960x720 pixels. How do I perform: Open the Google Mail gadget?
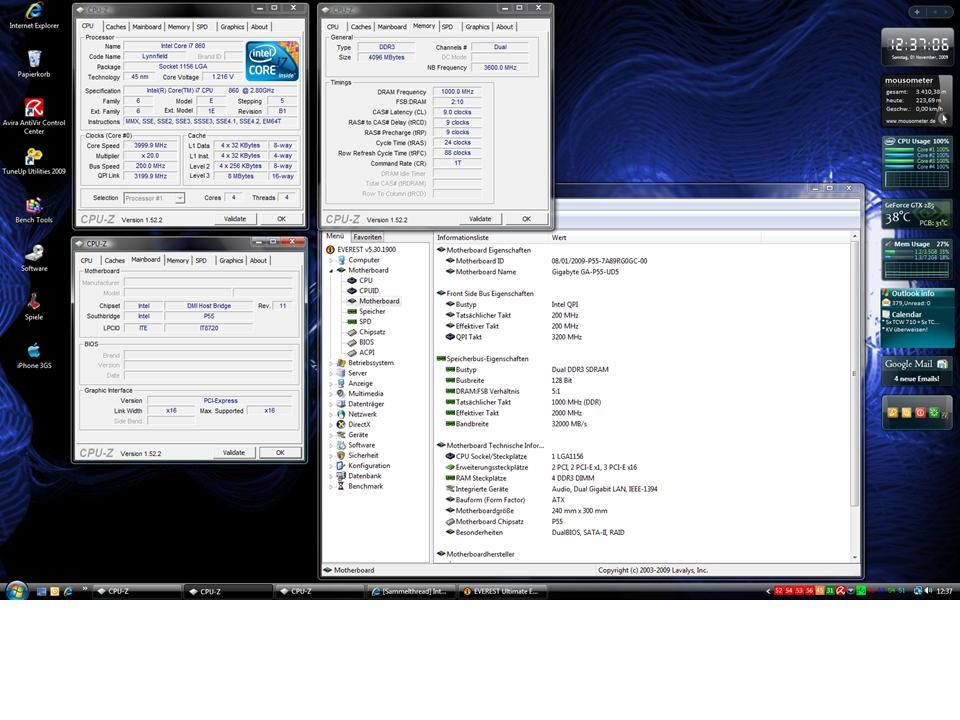(917, 370)
